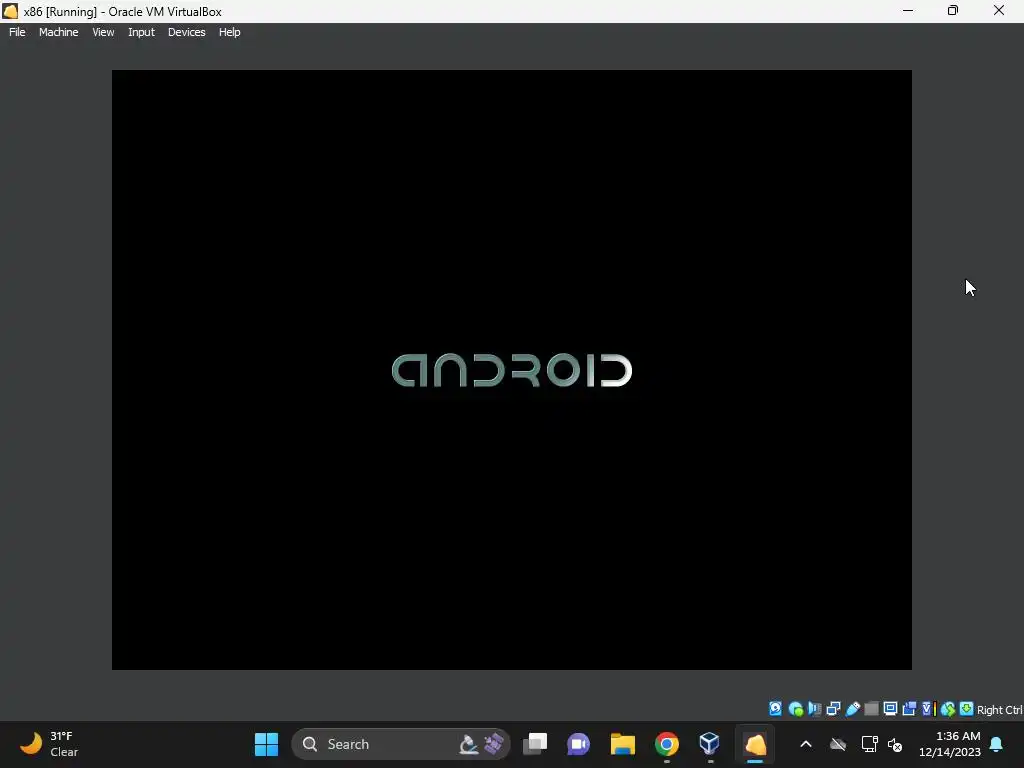Restore down the VirtualBox window

[x=953, y=11]
